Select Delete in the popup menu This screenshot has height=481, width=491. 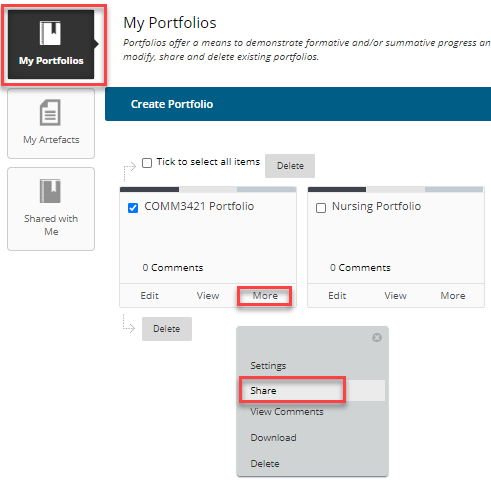click(265, 464)
